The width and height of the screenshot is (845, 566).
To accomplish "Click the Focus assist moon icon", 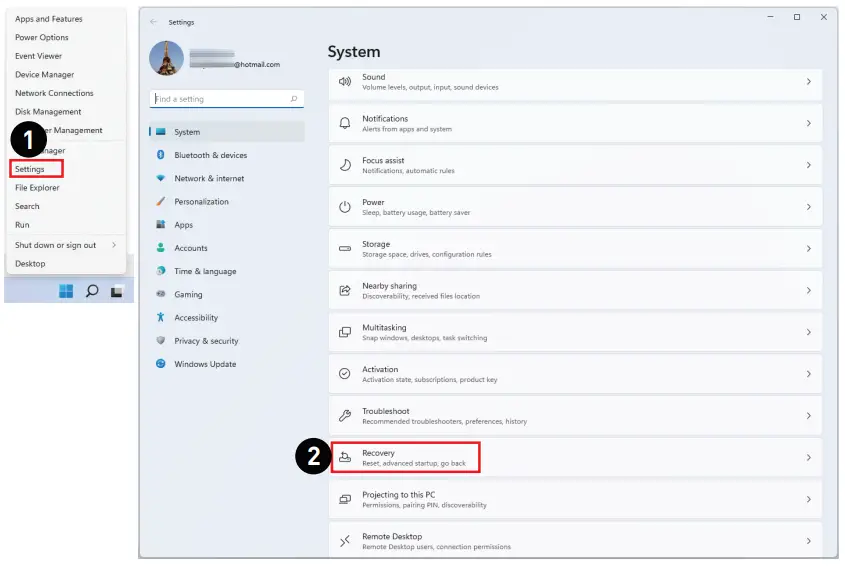I will point(345,165).
